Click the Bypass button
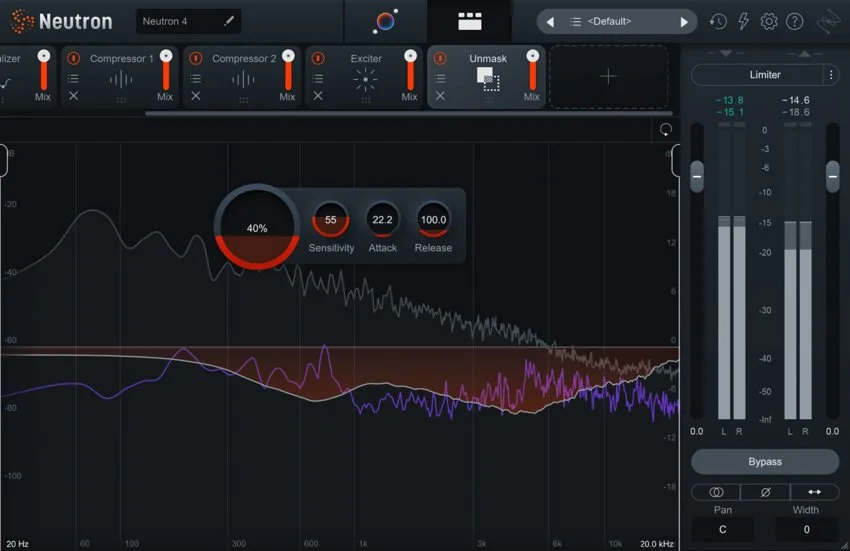Screen dimensions: 850x551 pos(765,462)
